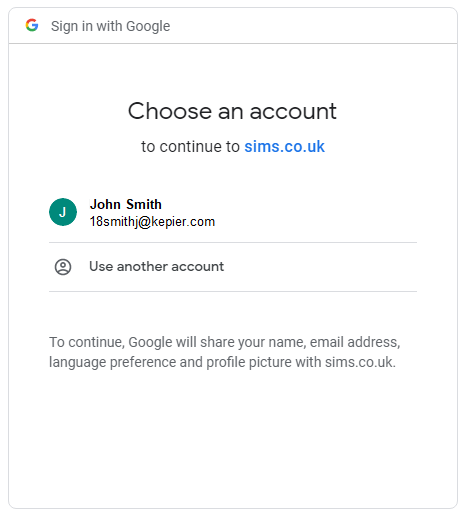Open the sims.co.uk link
The image size is (464, 513).
[x=284, y=146]
